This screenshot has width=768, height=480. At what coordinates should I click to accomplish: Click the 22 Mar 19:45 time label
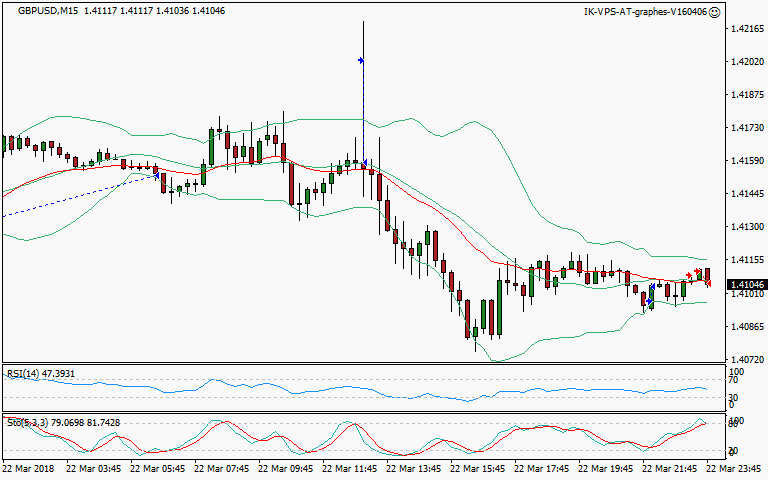606,468
